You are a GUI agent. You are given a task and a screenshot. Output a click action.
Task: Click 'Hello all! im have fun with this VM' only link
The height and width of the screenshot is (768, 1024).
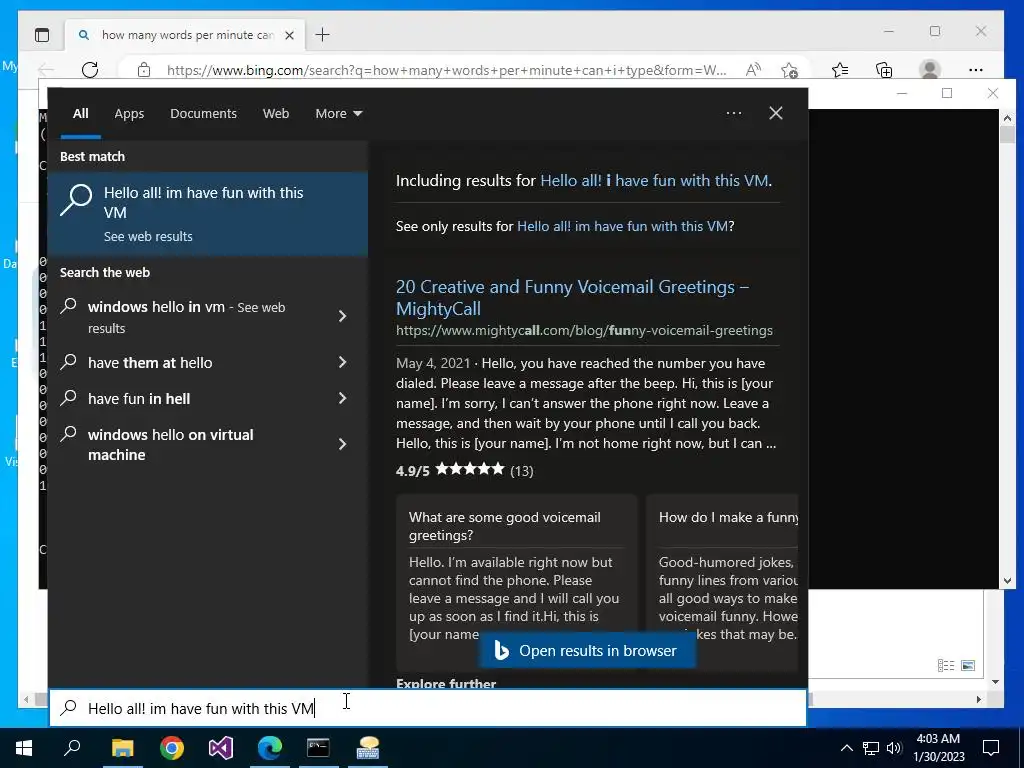622,227
